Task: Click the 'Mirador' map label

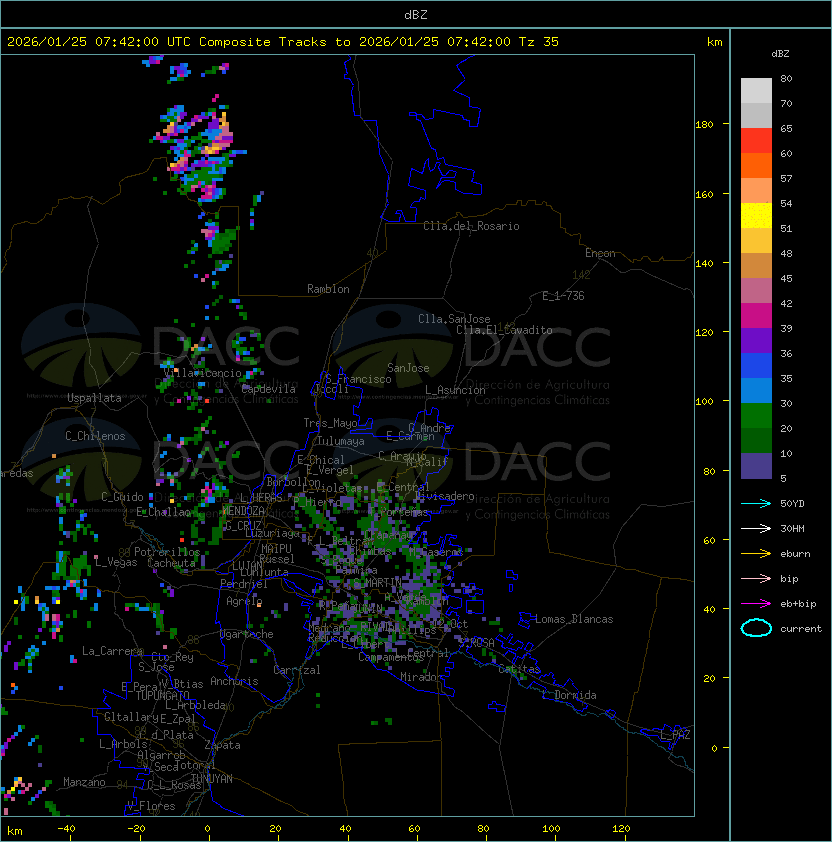Action: (x=421, y=677)
